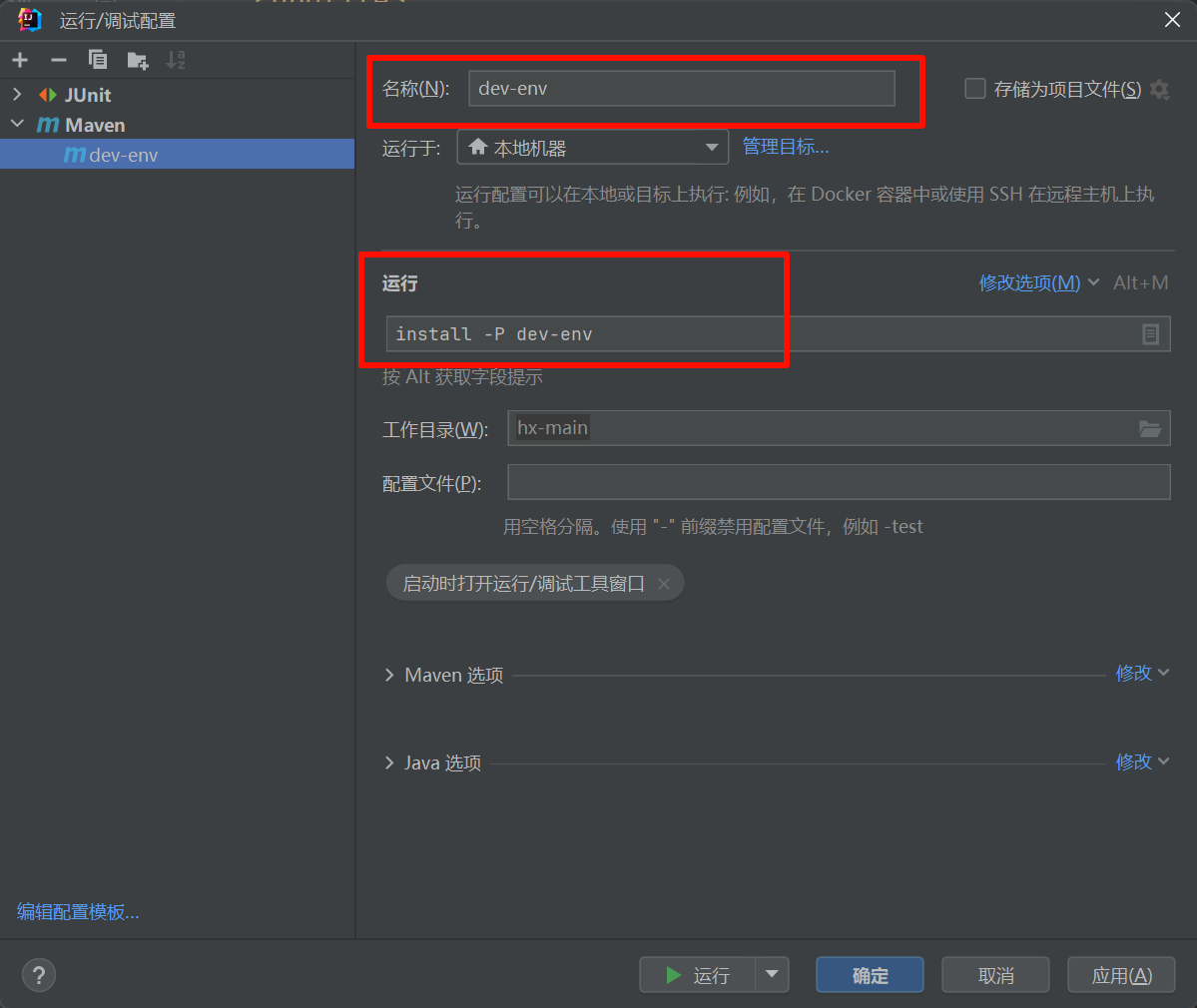Expand the Java 选项 section

[x=389, y=762]
